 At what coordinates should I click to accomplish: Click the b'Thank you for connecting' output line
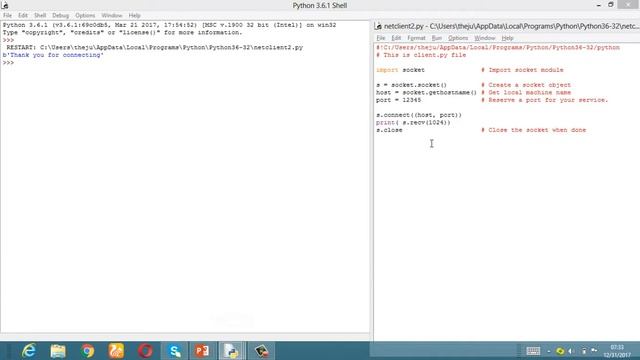point(53,55)
